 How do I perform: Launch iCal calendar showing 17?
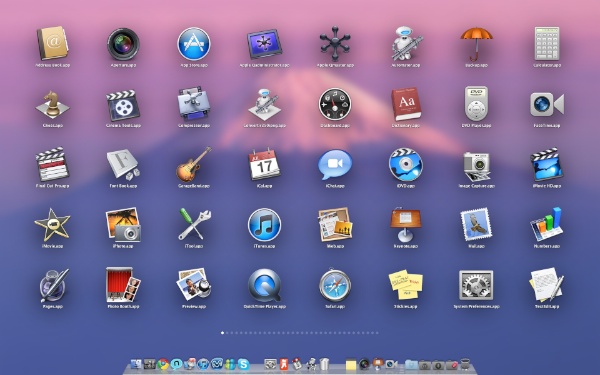pyautogui.click(x=264, y=165)
